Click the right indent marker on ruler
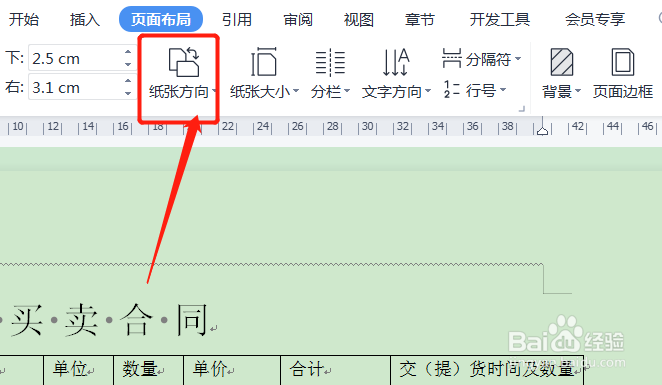 (543, 130)
